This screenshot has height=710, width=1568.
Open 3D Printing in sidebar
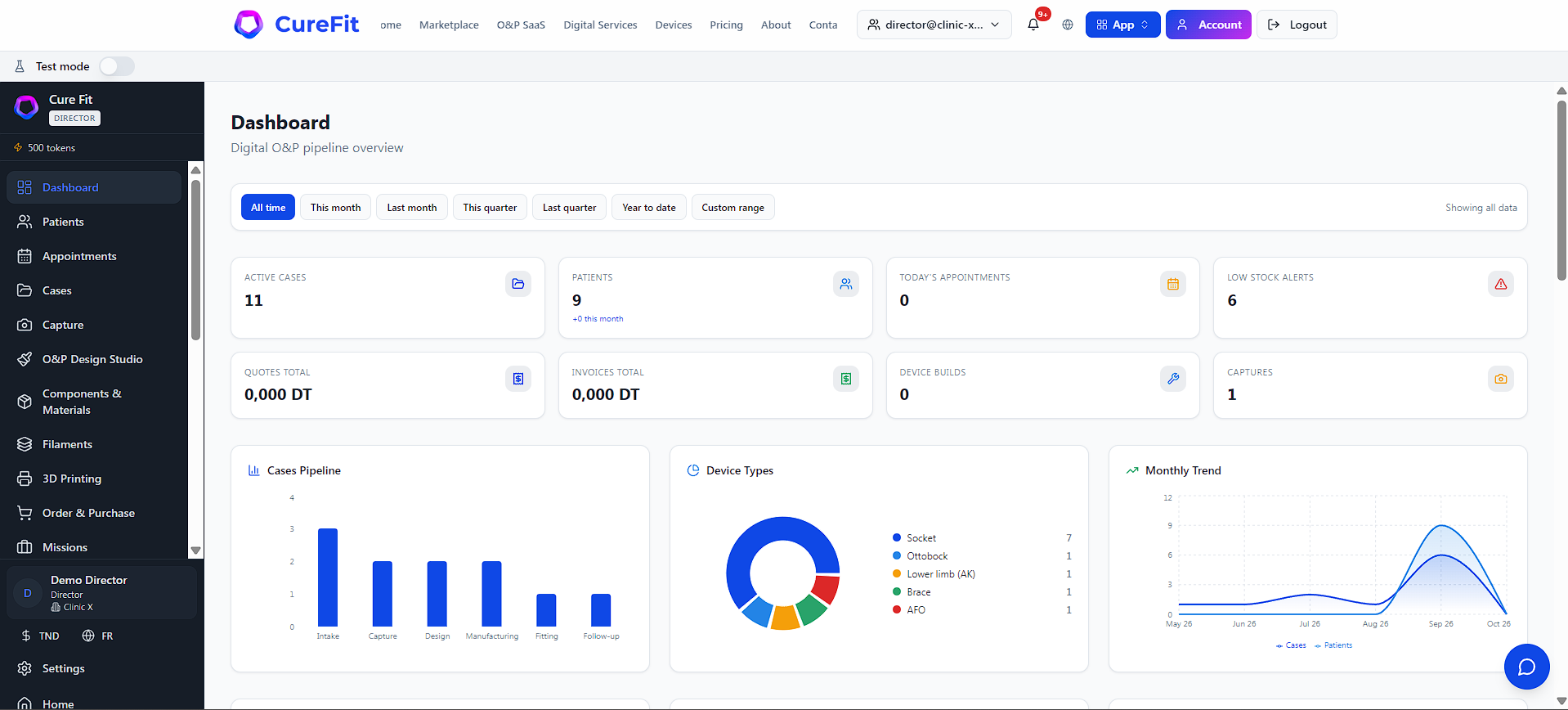pyautogui.click(x=94, y=479)
